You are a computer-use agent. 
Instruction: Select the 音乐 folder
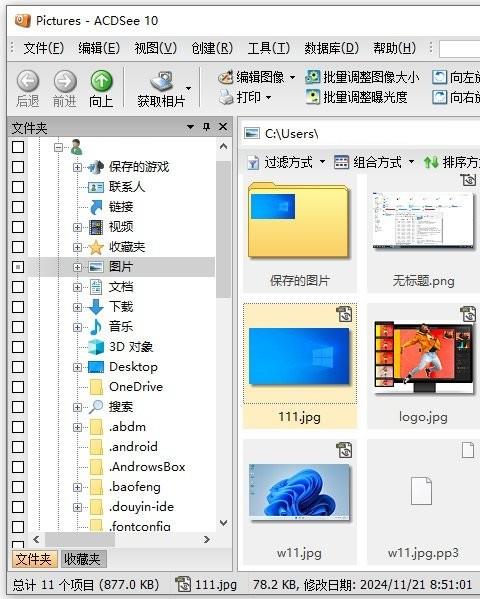coord(121,327)
